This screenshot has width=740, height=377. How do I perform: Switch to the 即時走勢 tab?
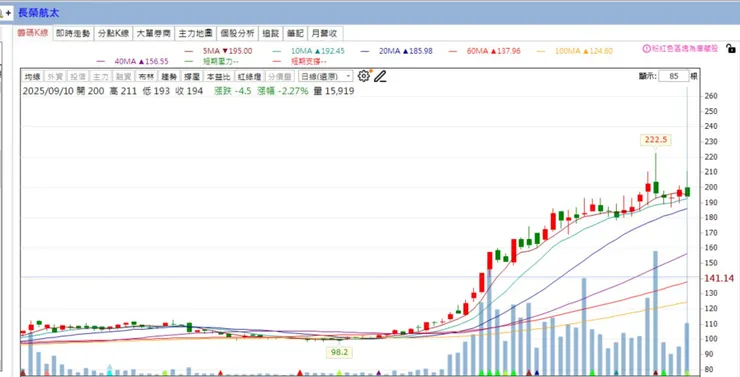pos(73,34)
